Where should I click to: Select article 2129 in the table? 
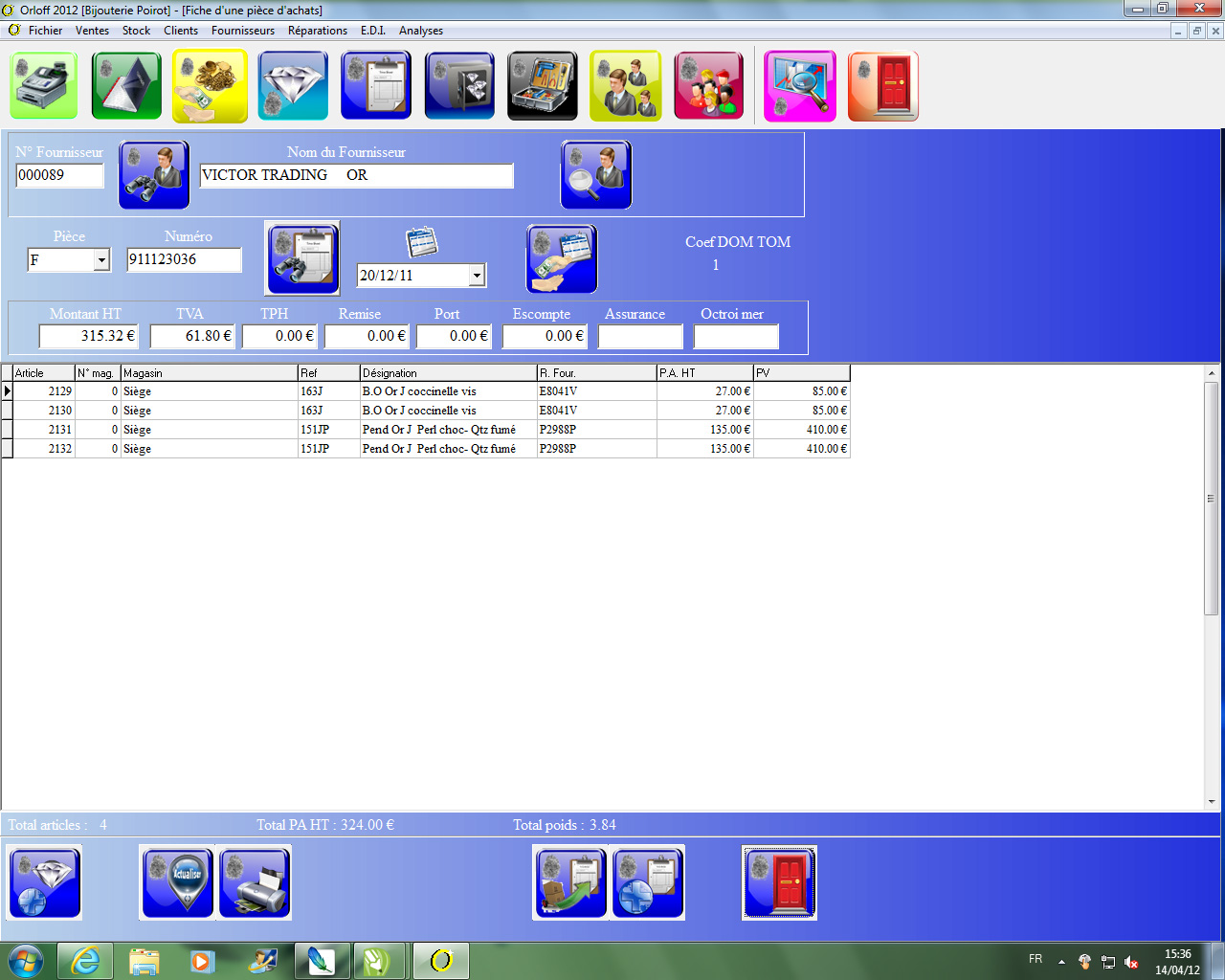pos(426,391)
